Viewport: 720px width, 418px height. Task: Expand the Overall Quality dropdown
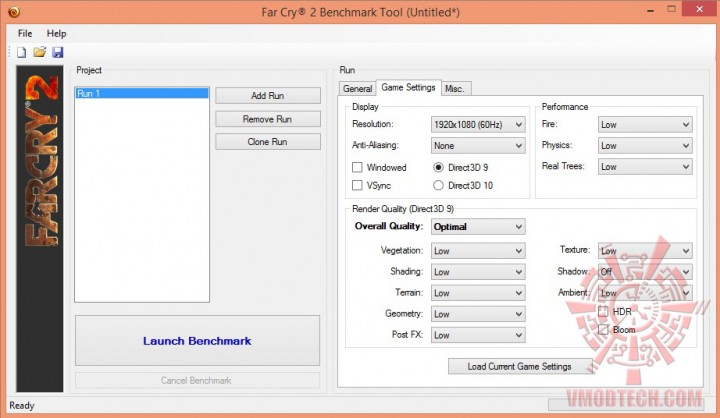478,226
